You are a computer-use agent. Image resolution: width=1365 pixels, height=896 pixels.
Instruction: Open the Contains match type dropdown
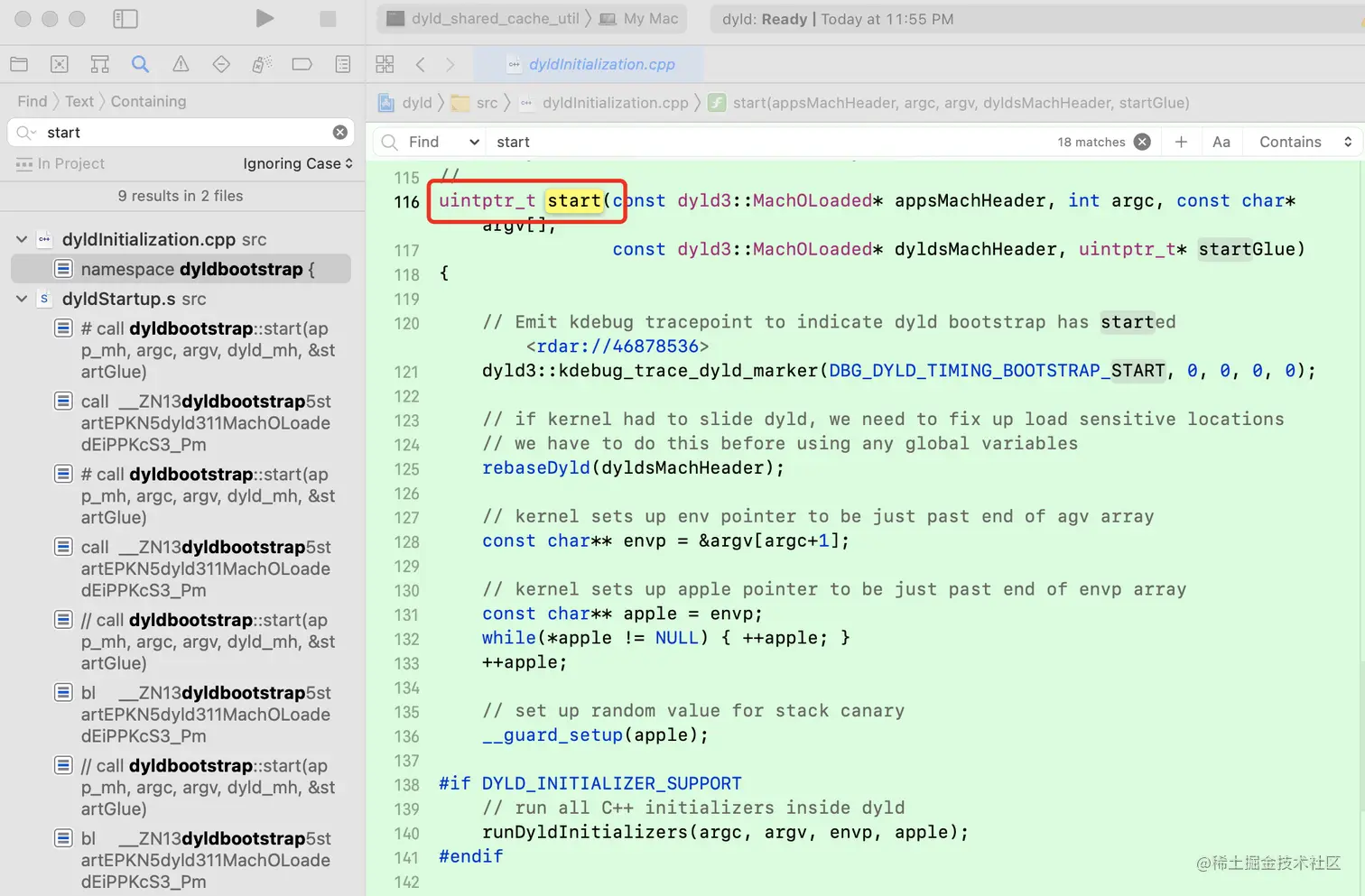click(x=1305, y=142)
